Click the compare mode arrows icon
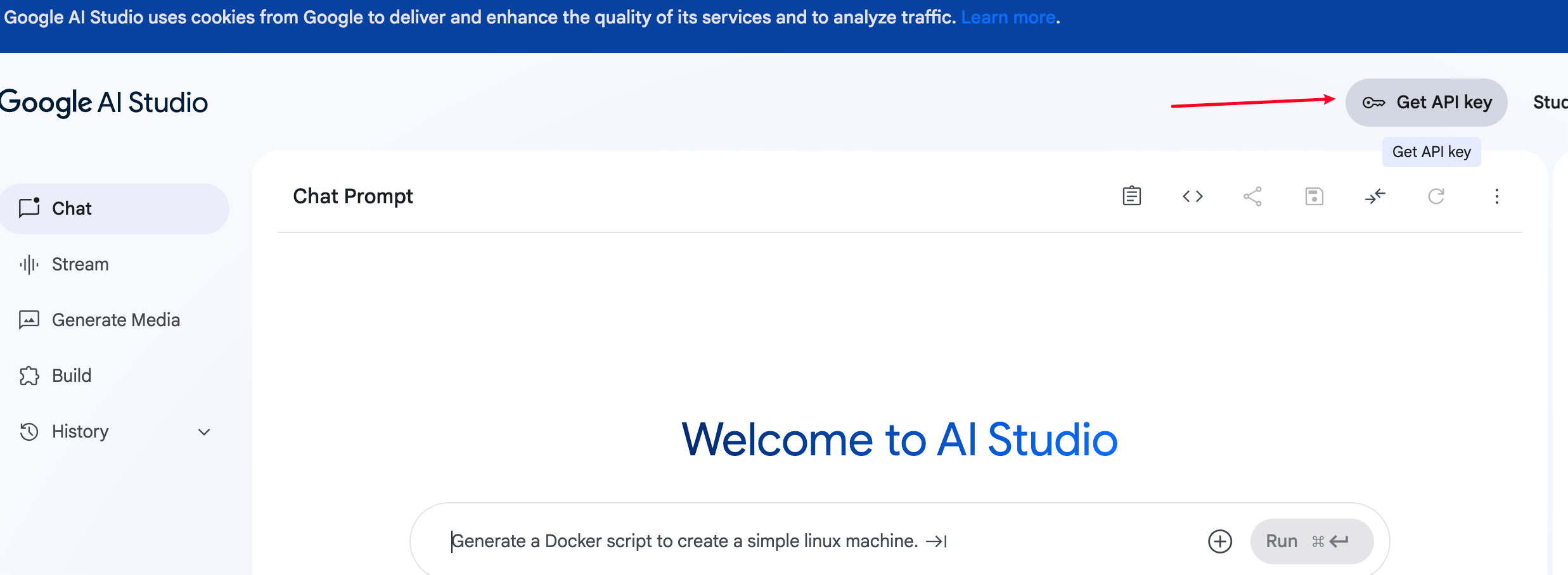1568x575 pixels. pyautogui.click(x=1375, y=196)
